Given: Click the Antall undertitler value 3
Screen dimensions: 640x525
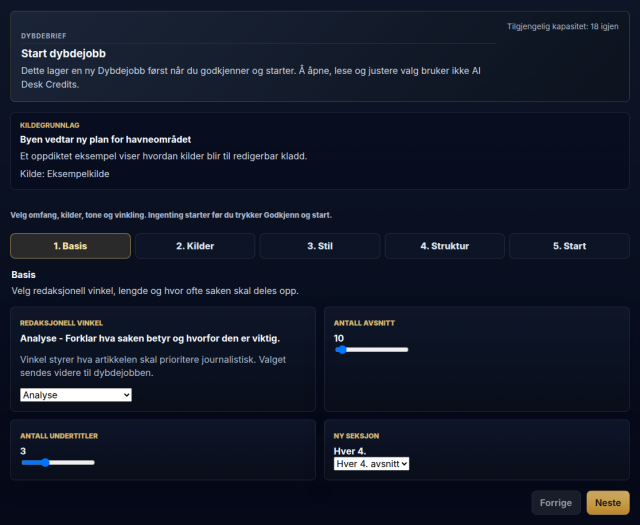Looking at the screenshot, I should (23, 451).
